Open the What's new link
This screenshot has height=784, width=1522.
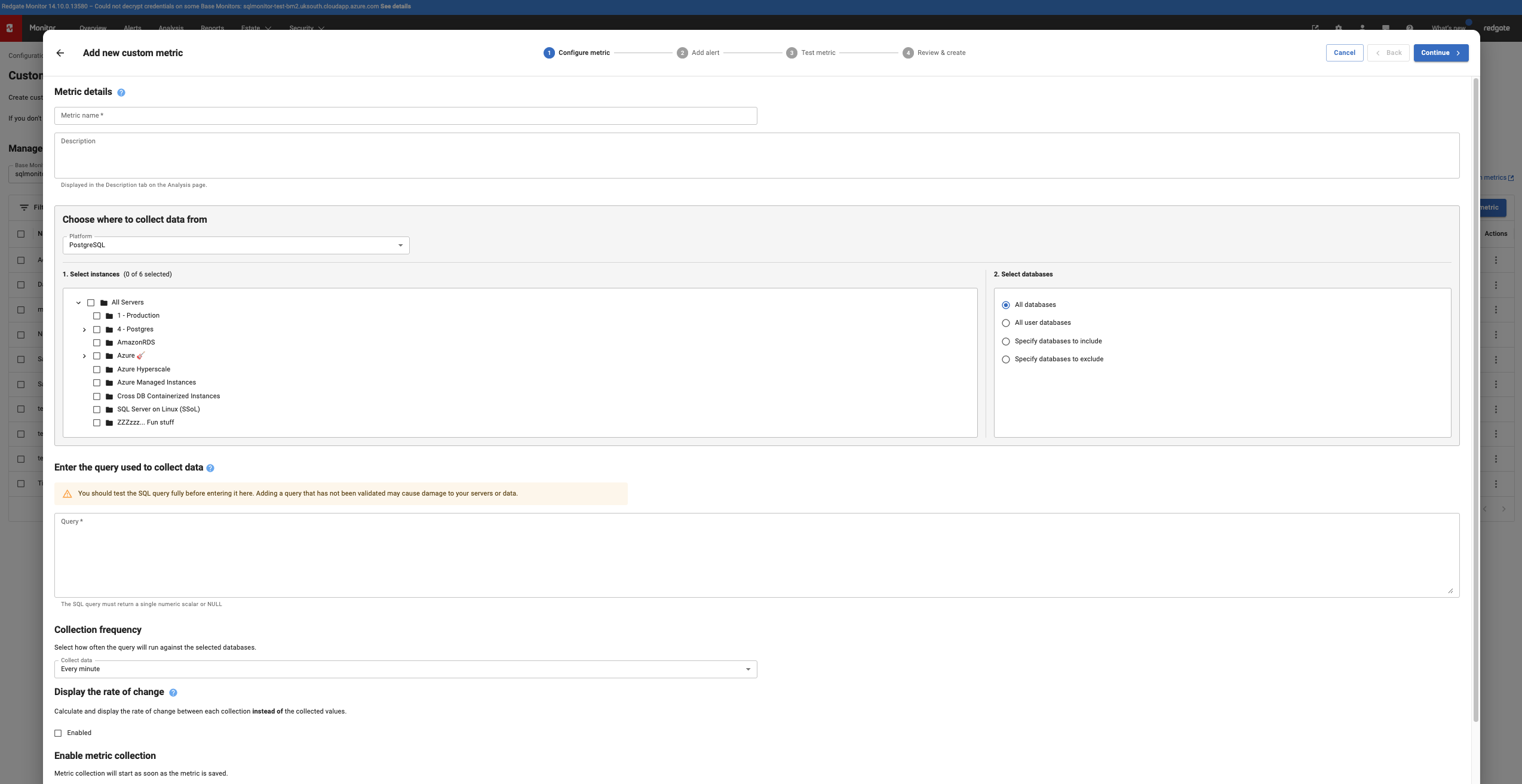tap(1448, 28)
